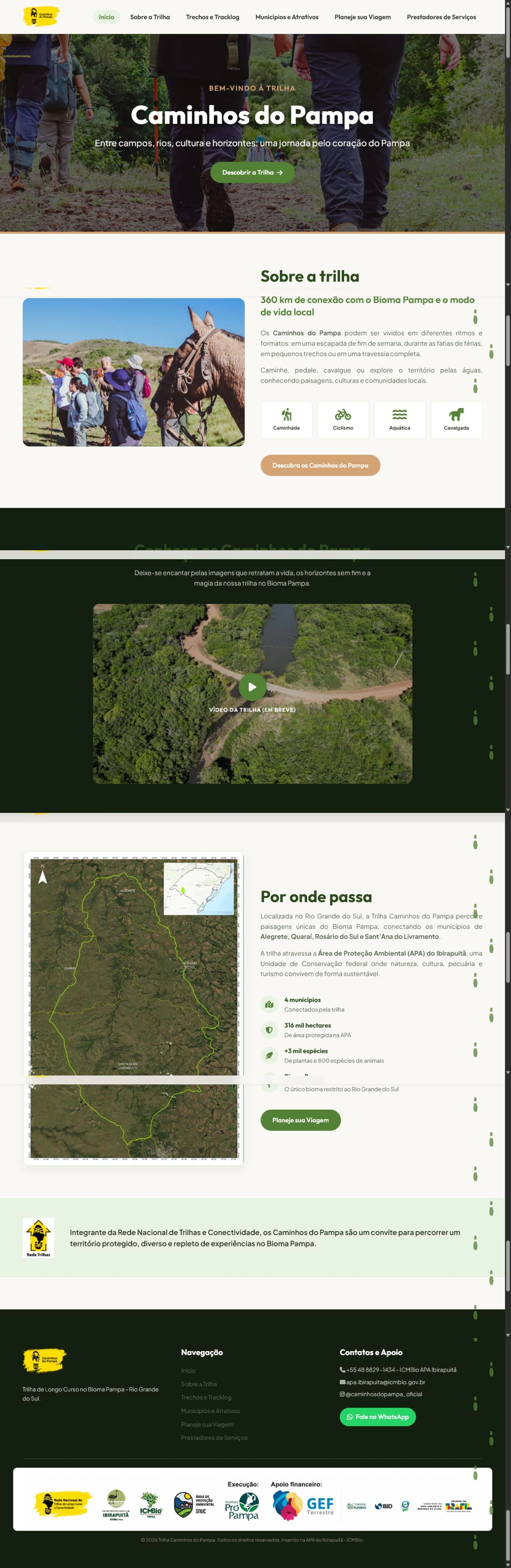This screenshot has width=511, height=1568.
Task: Open the footer Trechos e Tracklog link
Action: point(206,1397)
